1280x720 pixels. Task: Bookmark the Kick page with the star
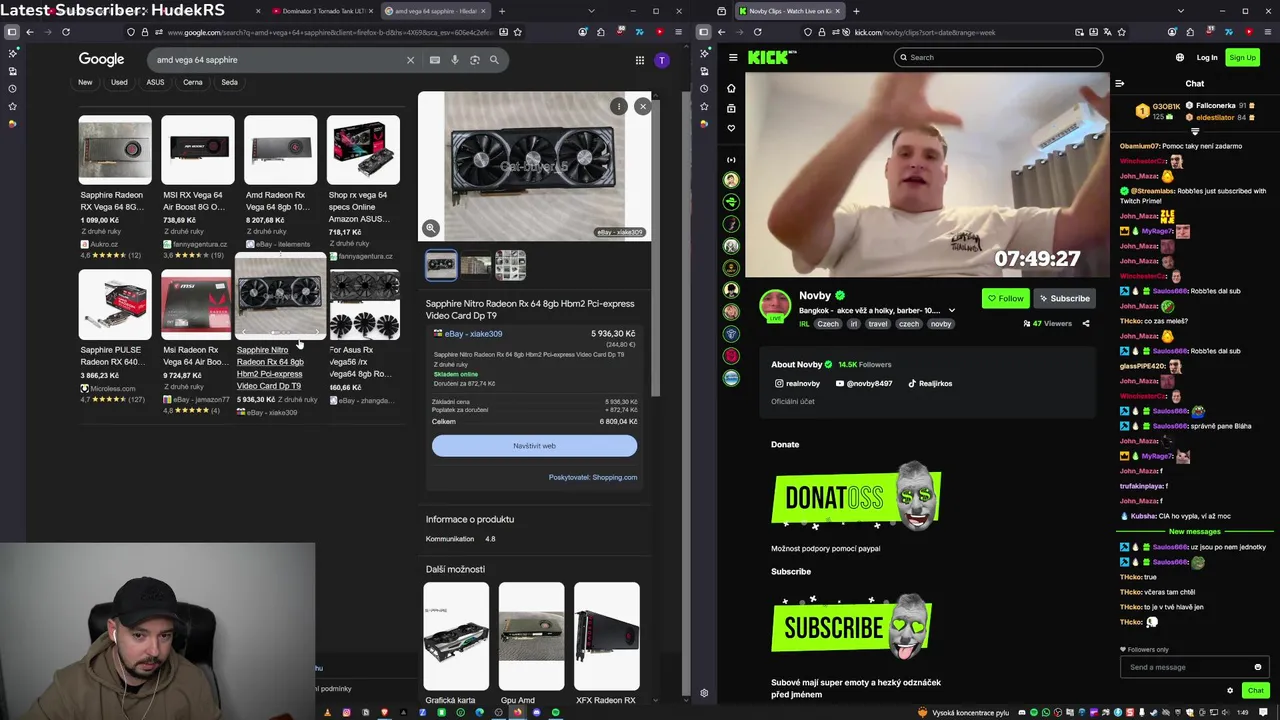1121,32
